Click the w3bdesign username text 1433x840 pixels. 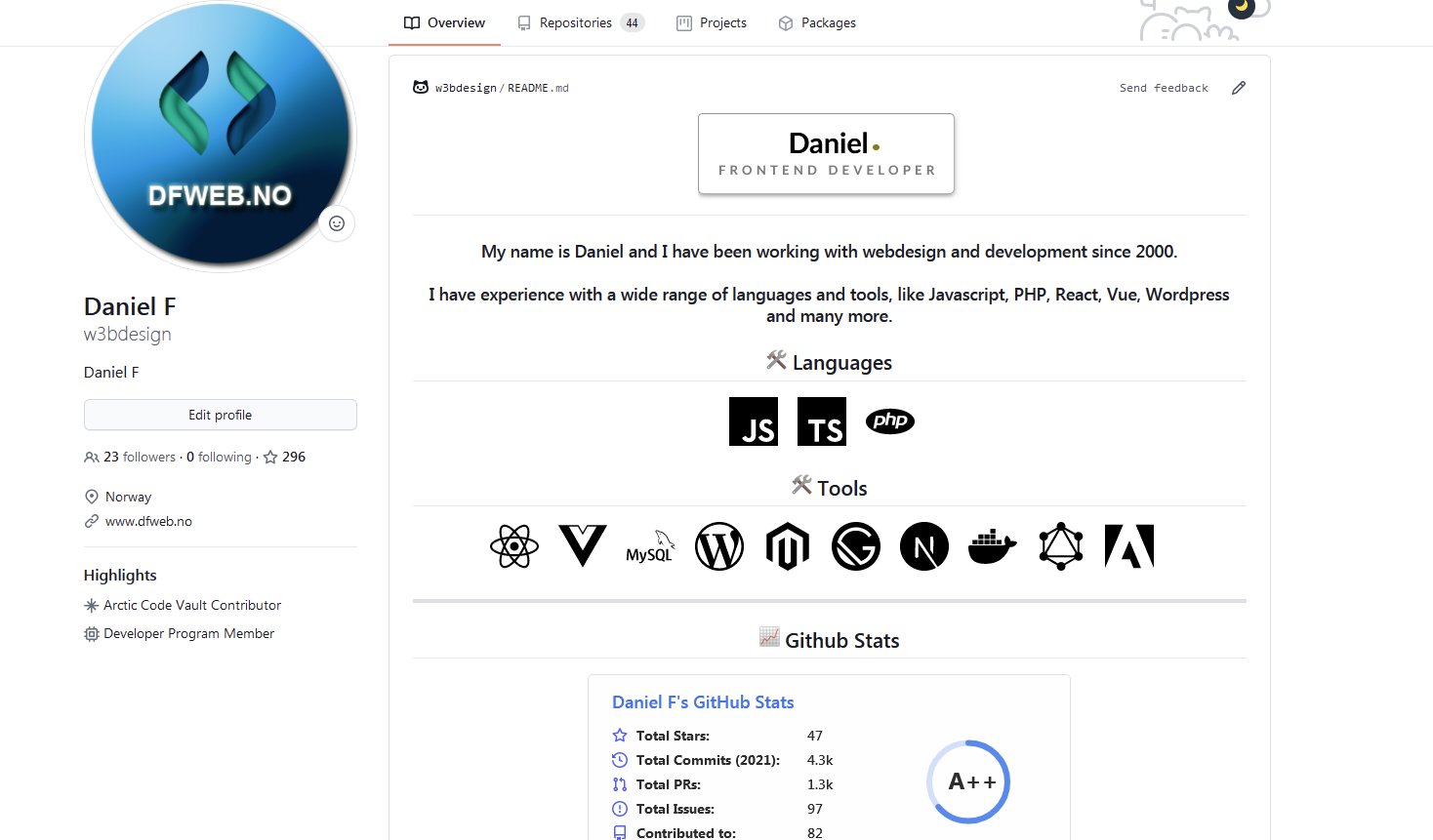point(128,334)
